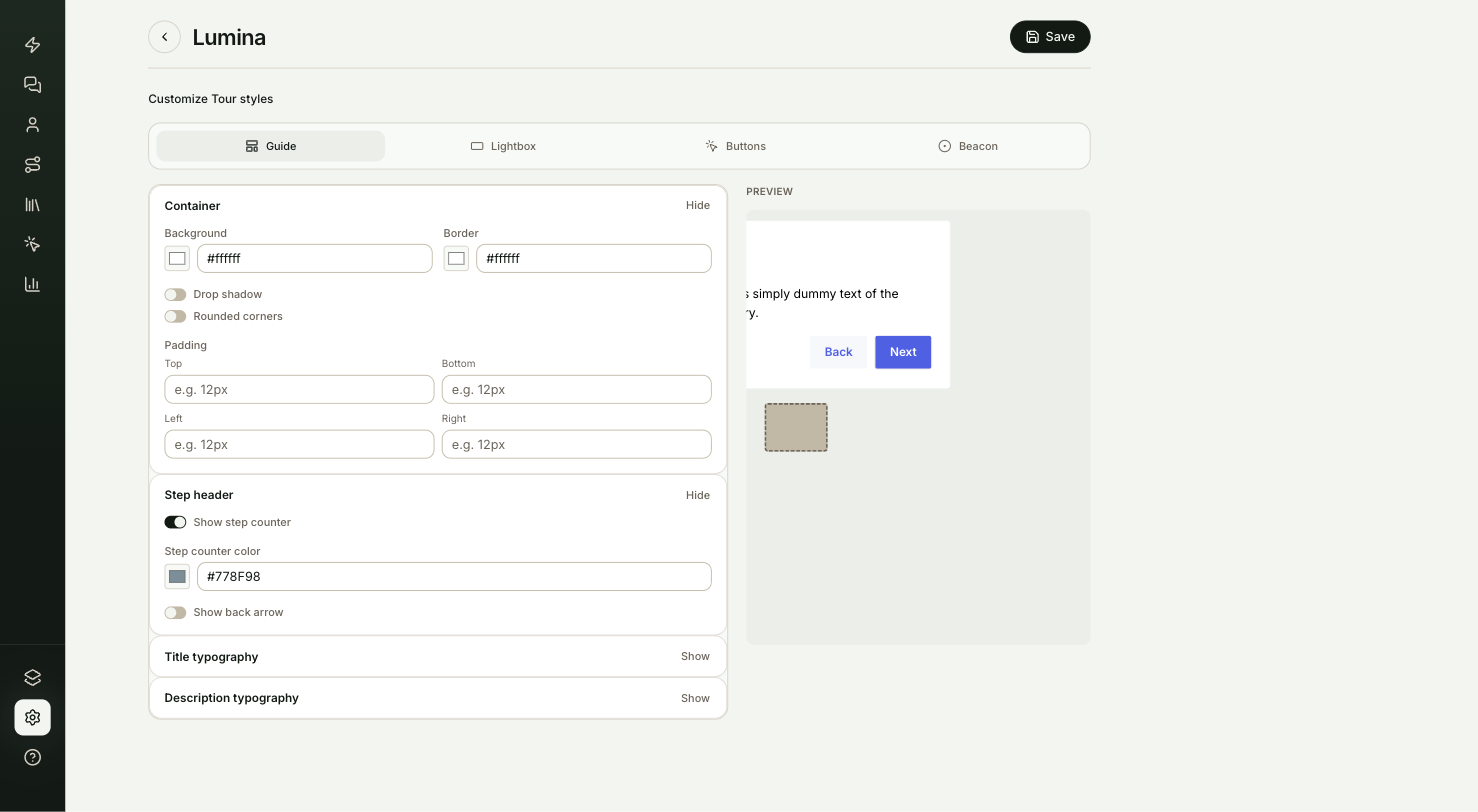
Task: Click the dashed target box in preview
Action: tap(796, 427)
